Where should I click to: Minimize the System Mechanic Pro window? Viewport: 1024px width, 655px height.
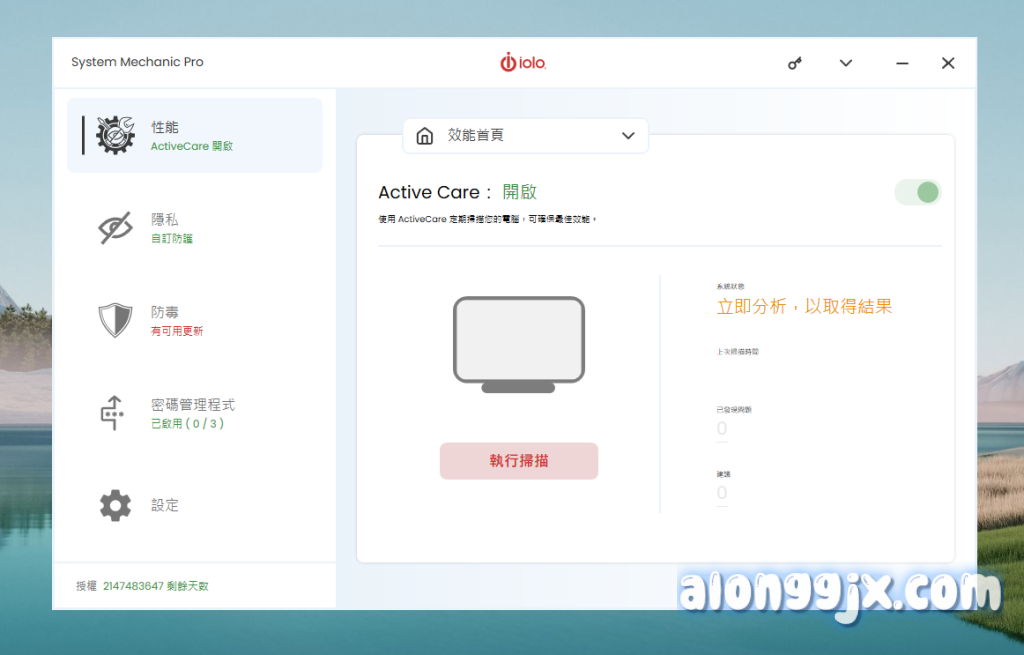click(902, 63)
